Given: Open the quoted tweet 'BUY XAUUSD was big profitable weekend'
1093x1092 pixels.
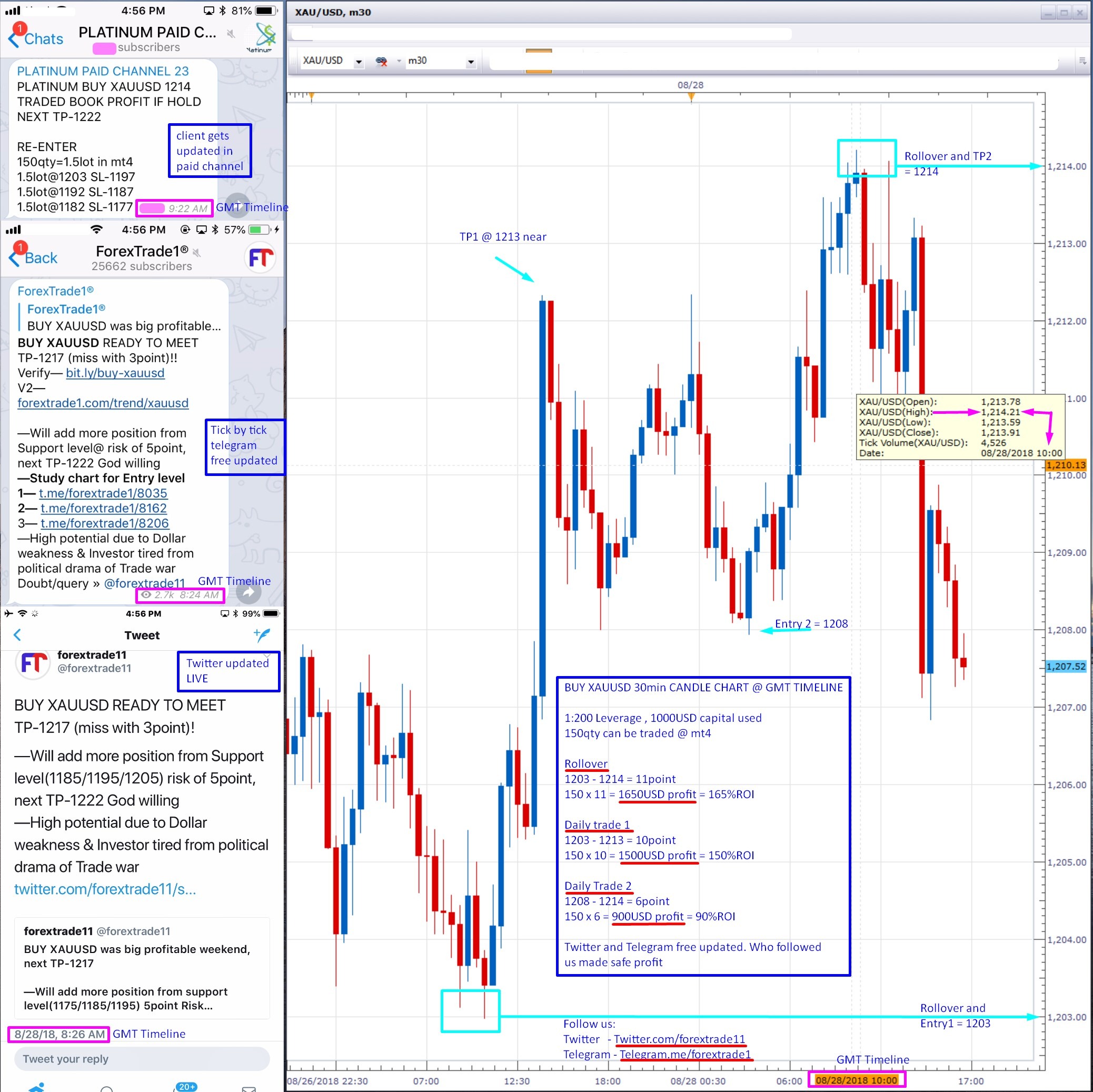Looking at the screenshot, I should tap(142, 968).
